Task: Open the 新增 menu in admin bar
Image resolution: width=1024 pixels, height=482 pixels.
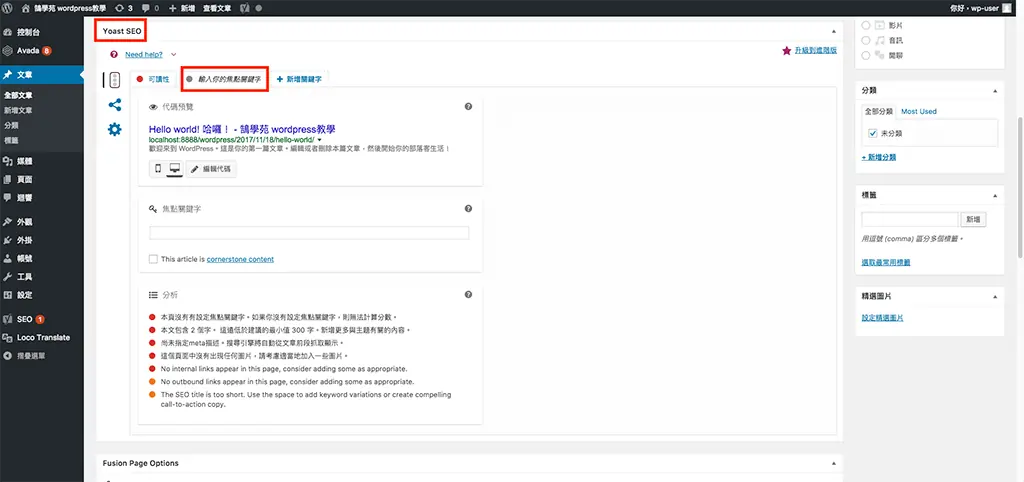Action: (x=182, y=8)
